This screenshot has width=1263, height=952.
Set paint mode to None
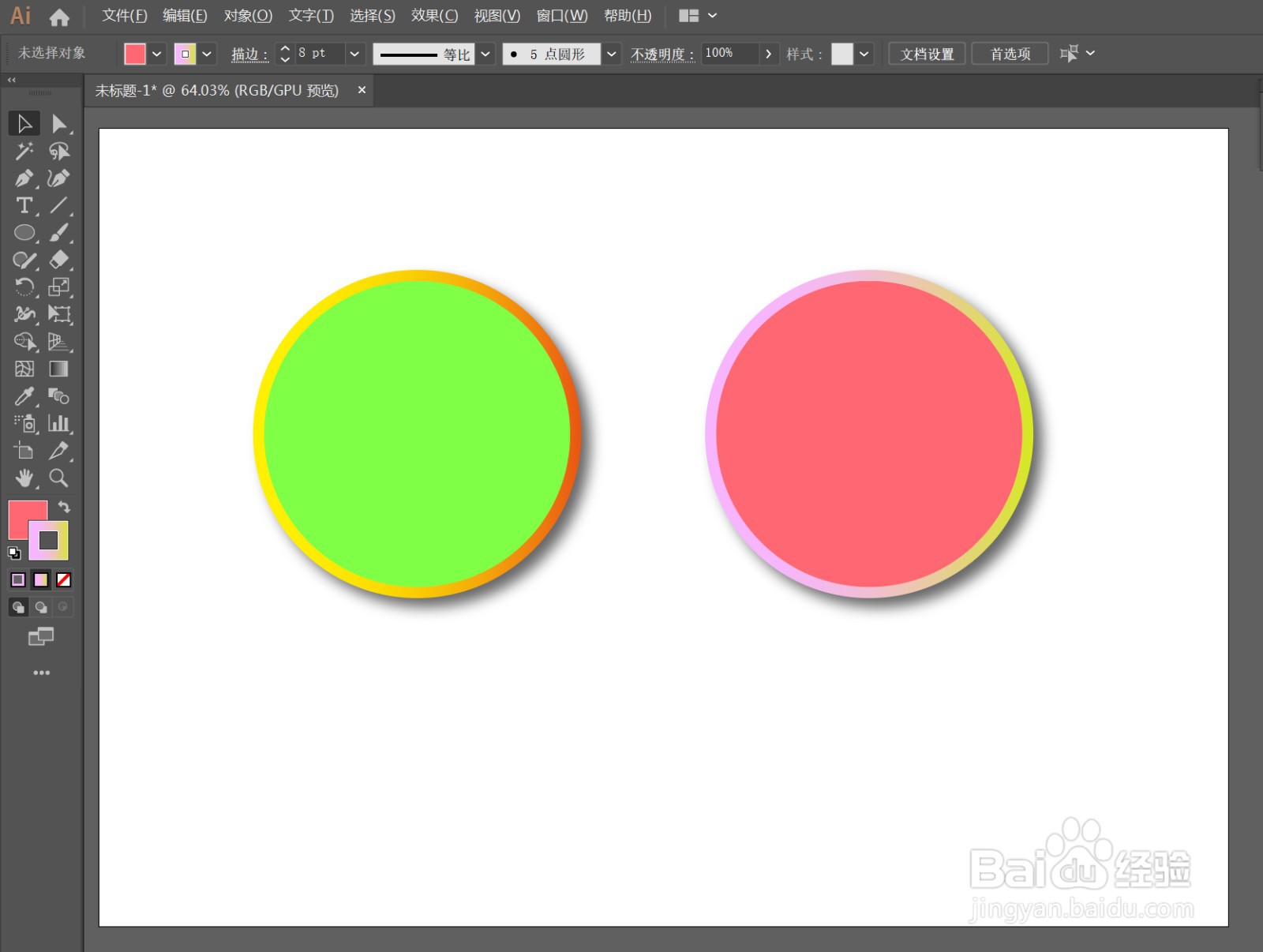pos(64,580)
